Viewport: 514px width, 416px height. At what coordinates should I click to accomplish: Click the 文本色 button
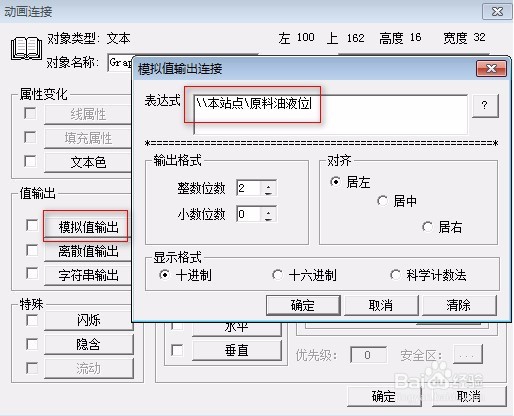(x=88, y=162)
